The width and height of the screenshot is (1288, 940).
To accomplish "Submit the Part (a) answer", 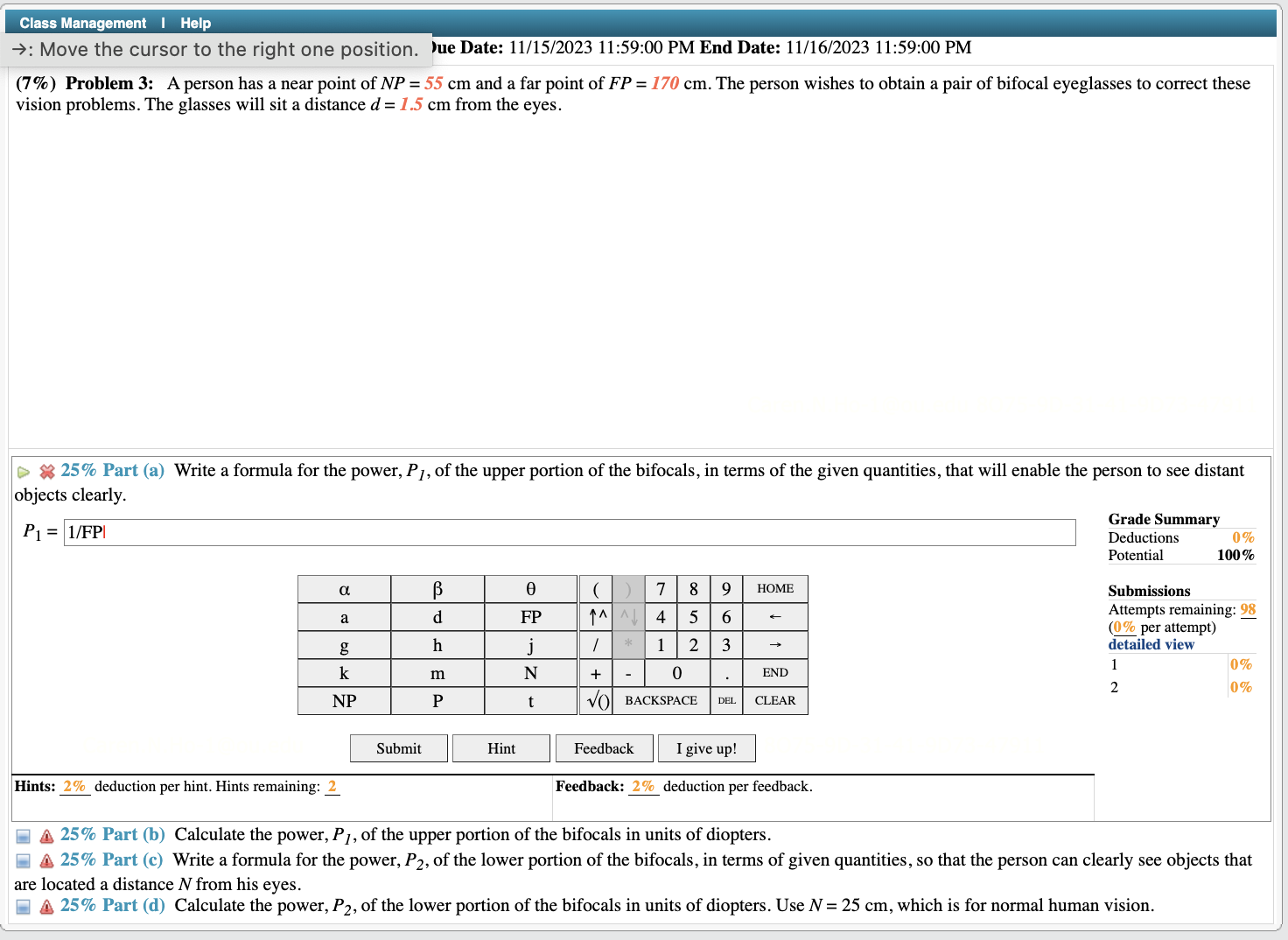I will [399, 748].
